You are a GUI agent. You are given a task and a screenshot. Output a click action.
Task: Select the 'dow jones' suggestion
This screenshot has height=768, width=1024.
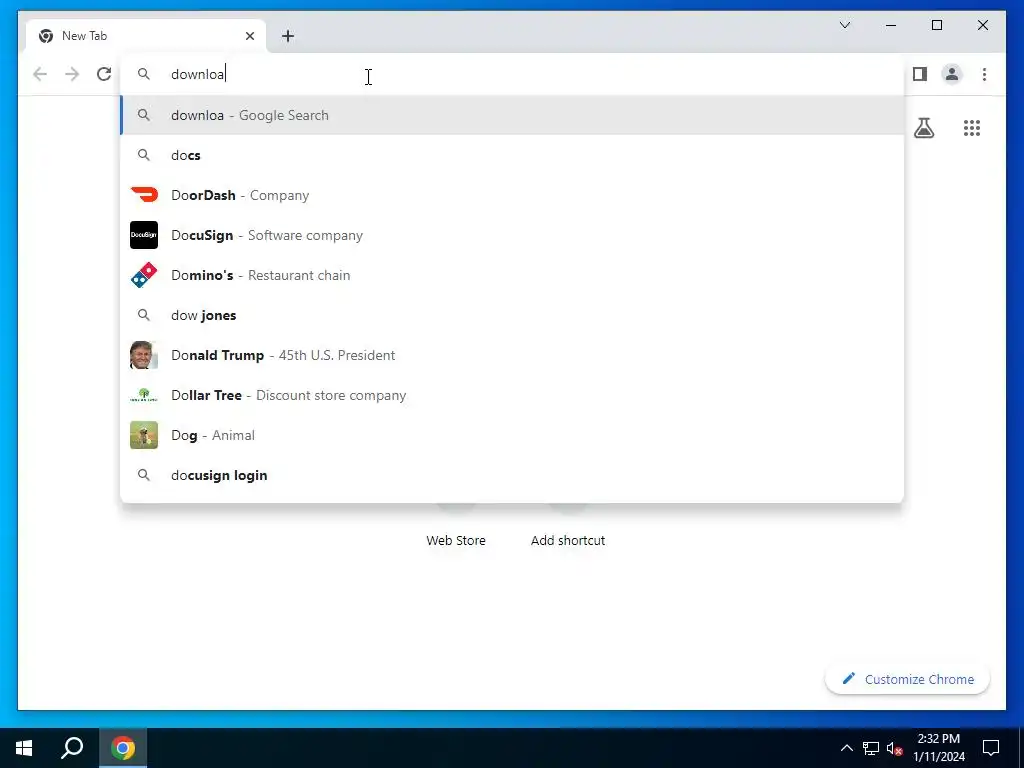[x=512, y=315]
